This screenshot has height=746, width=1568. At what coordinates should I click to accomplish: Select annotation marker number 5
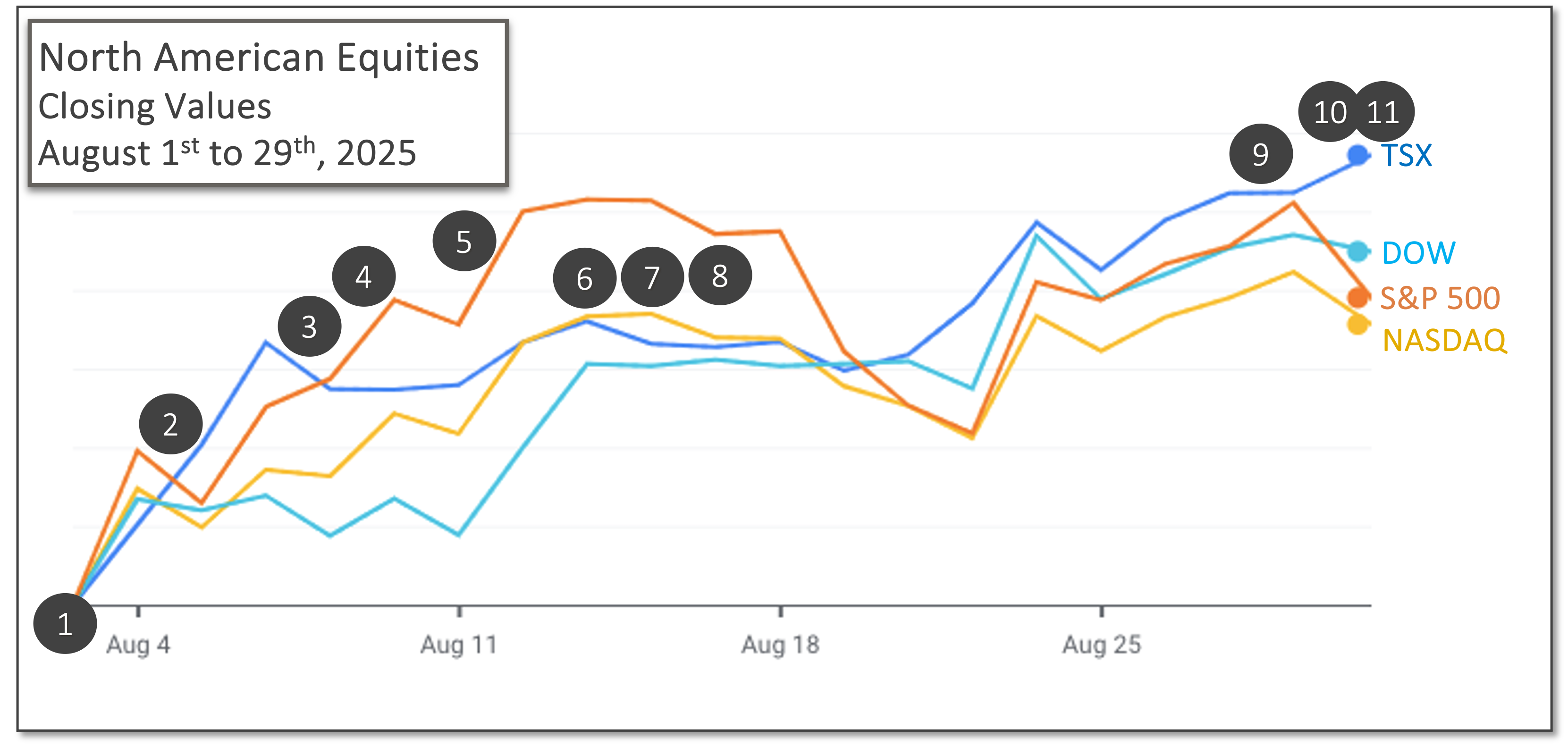pos(464,242)
